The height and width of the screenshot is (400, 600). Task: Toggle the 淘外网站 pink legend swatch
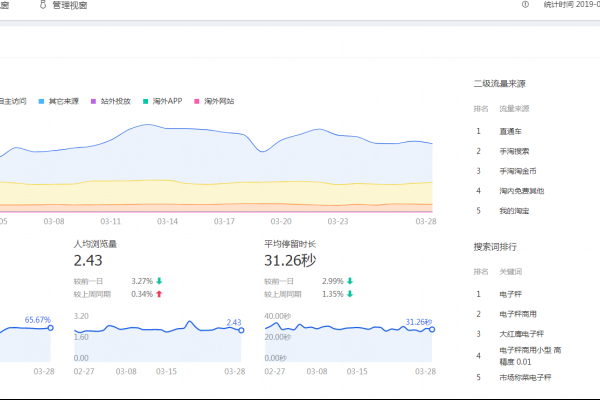(x=197, y=101)
